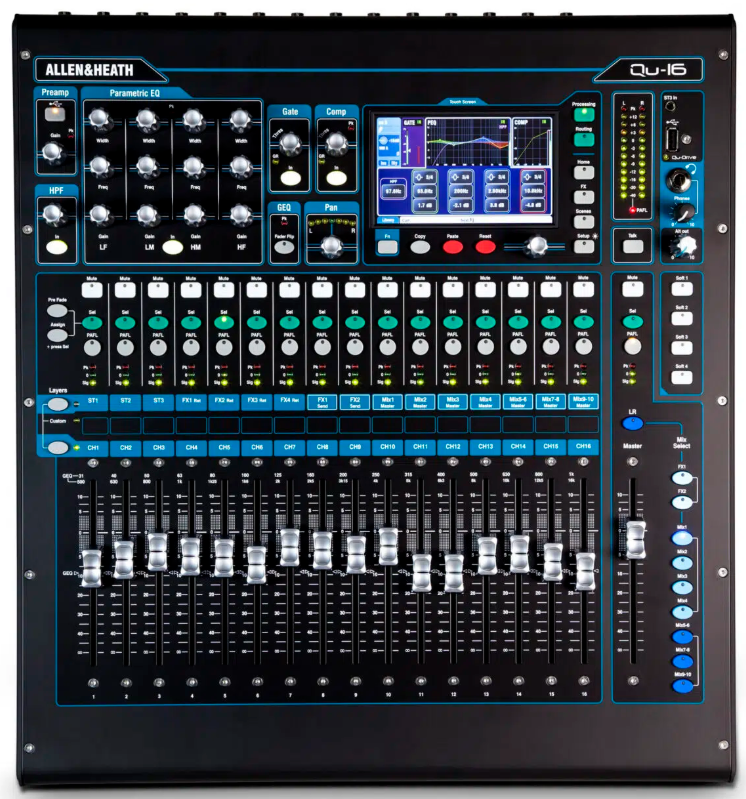Switch to upper layer (ST1 row) key
The height and width of the screenshot is (799, 746).
58,405
